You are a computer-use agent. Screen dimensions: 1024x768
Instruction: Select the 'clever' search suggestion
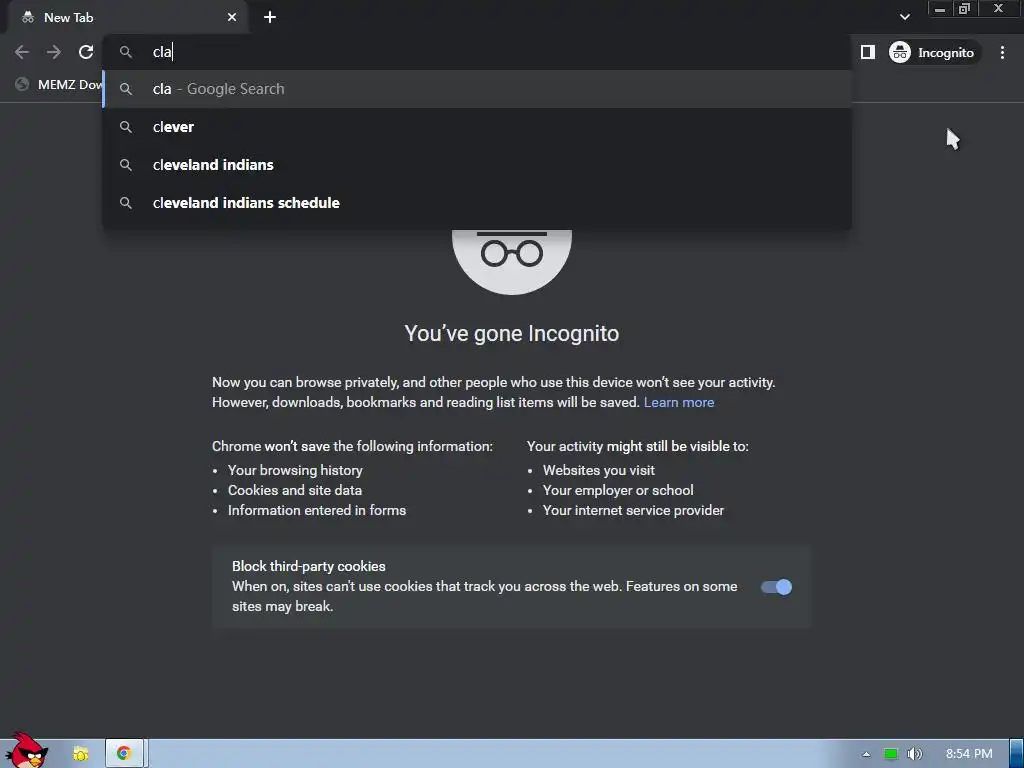(477, 127)
